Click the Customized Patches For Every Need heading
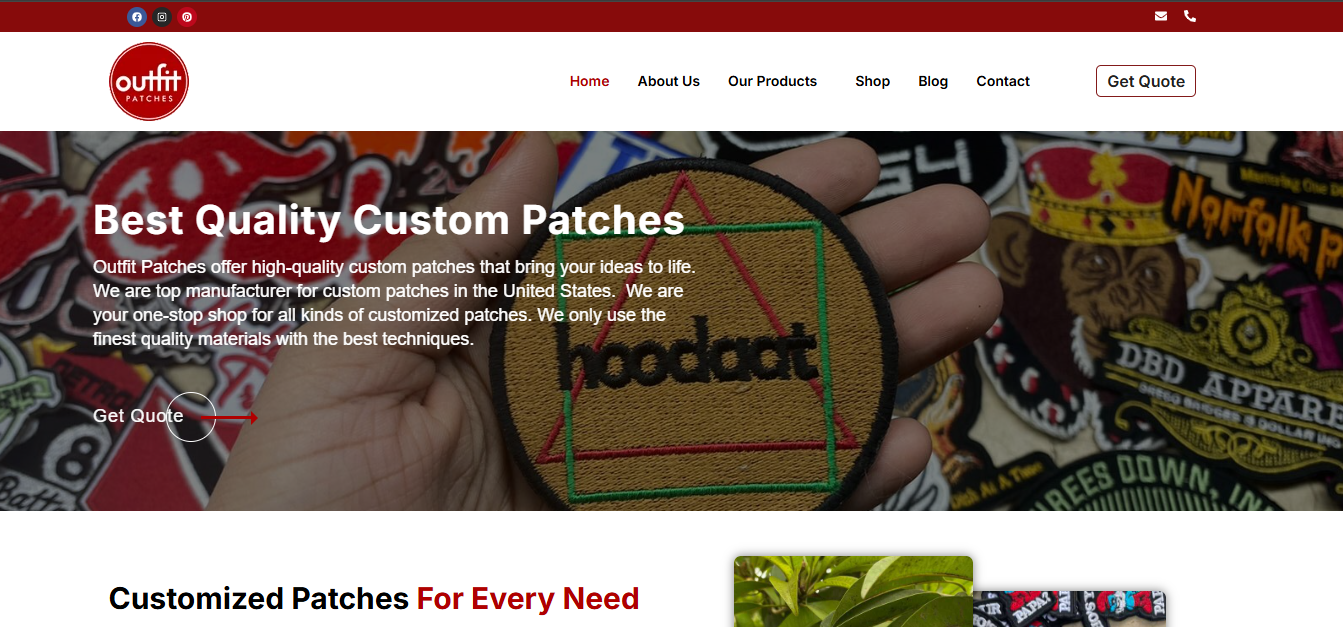 point(374,598)
